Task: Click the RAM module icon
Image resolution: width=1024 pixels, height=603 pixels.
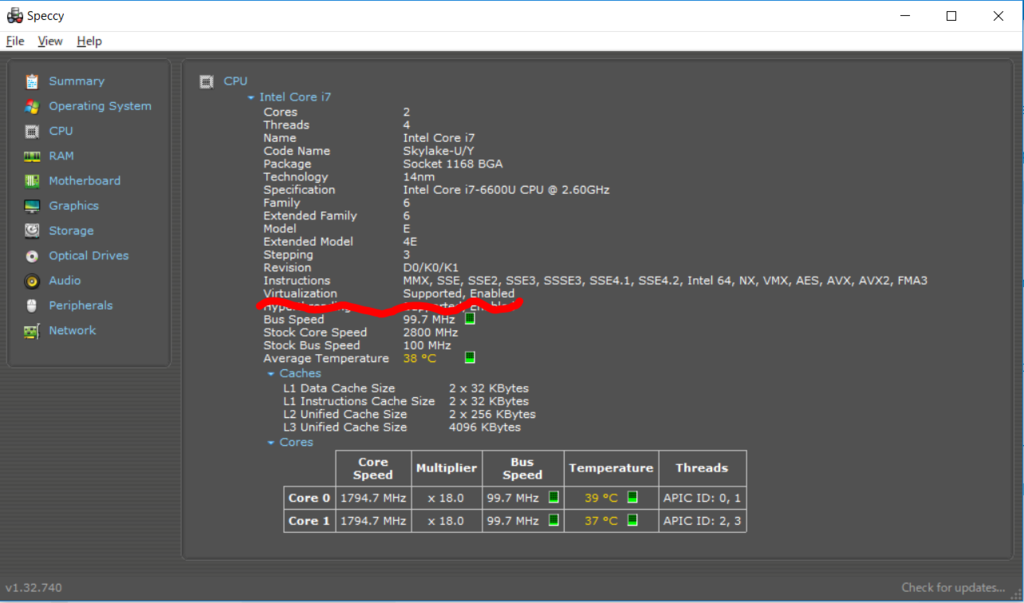Action: [x=32, y=156]
